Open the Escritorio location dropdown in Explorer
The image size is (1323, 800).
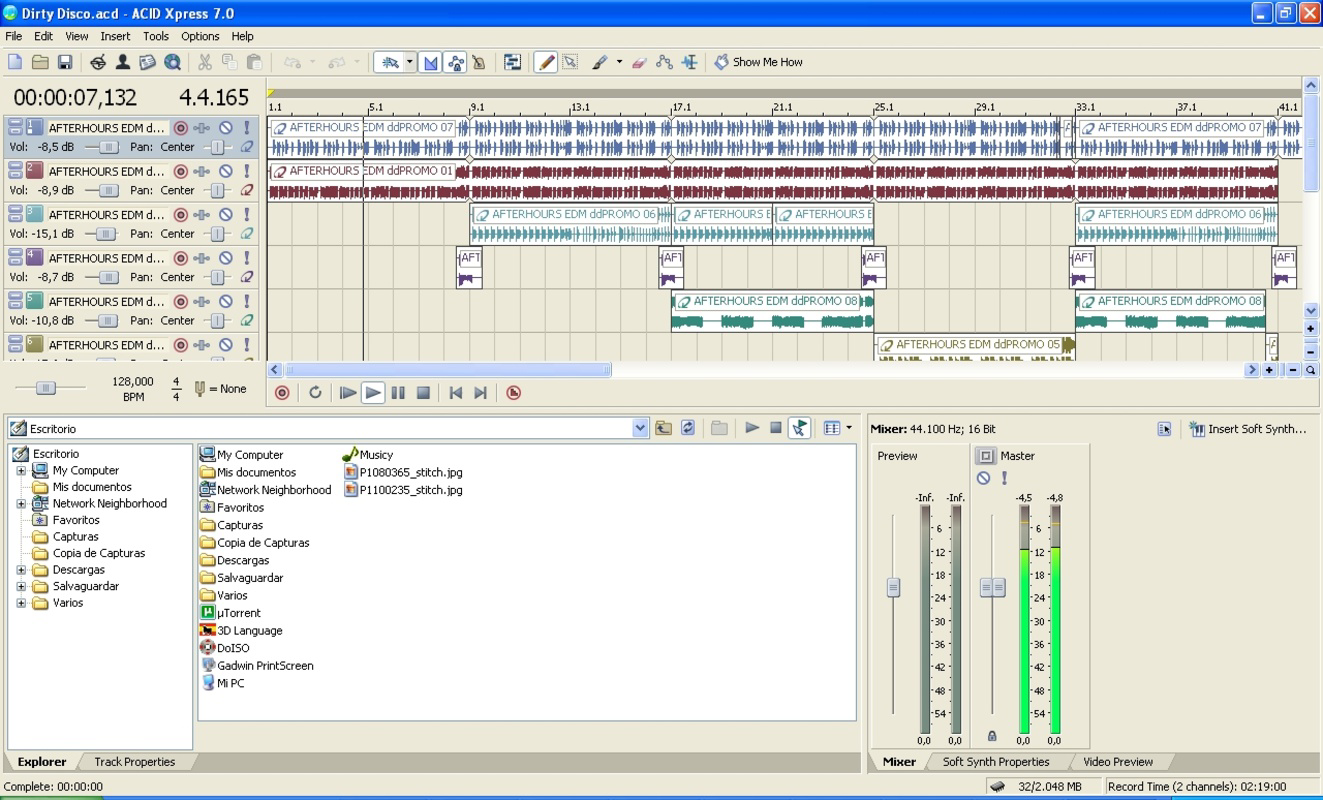pos(640,428)
